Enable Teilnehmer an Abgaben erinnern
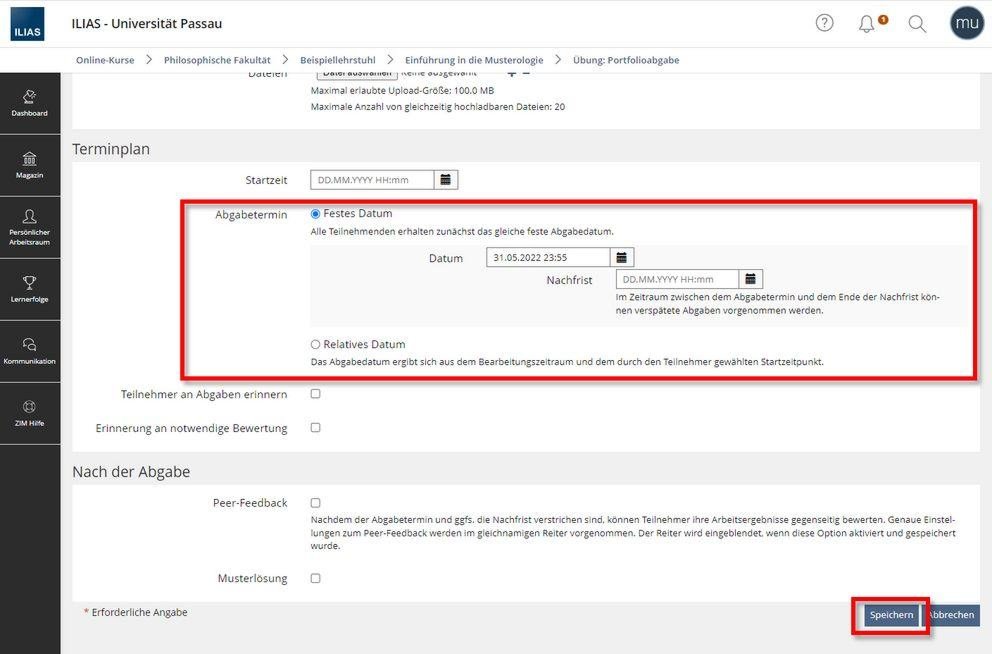Image resolution: width=992 pixels, height=654 pixels. [x=315, y=394]
